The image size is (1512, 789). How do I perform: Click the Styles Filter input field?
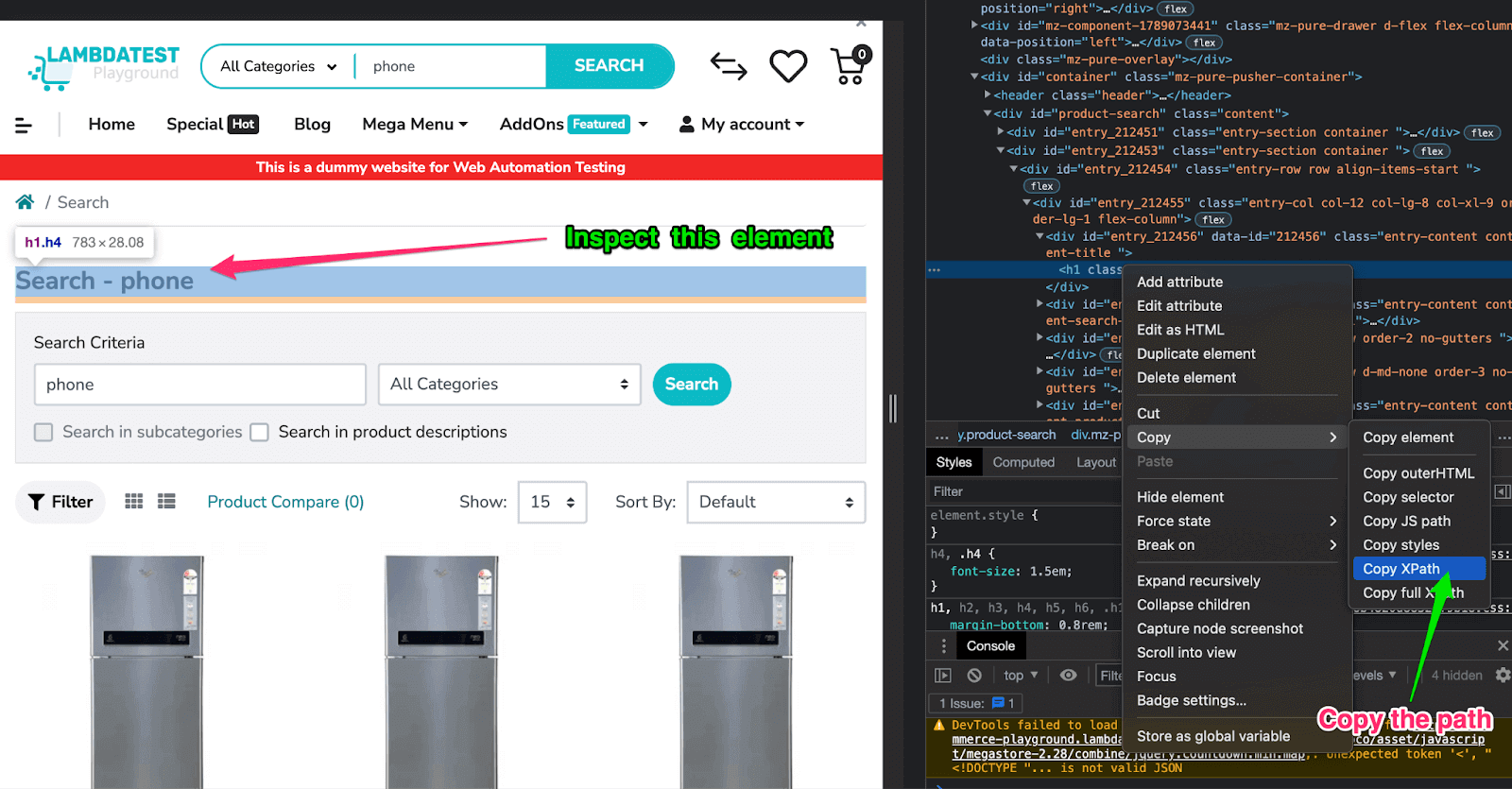(1026, 491)
